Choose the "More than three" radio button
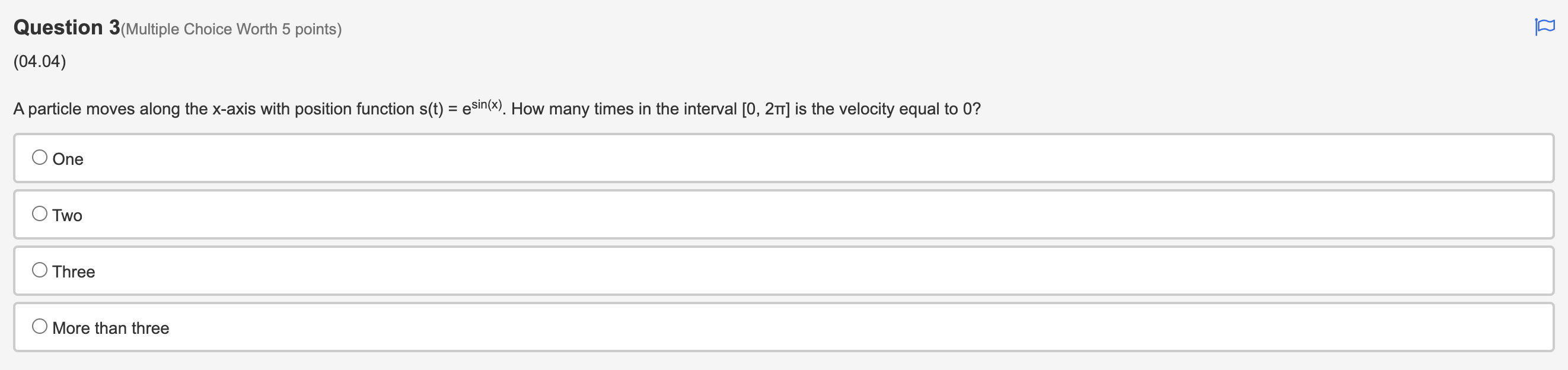 click(x=40, y=326)
